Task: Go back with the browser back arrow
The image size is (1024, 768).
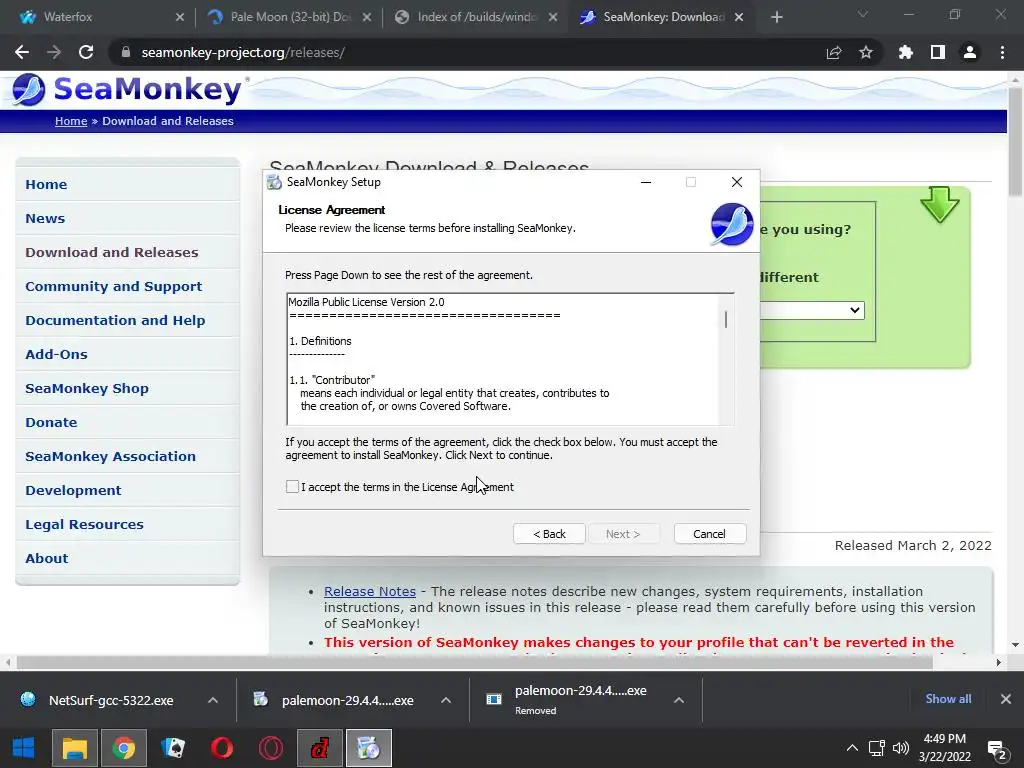Action: [22, 52]
